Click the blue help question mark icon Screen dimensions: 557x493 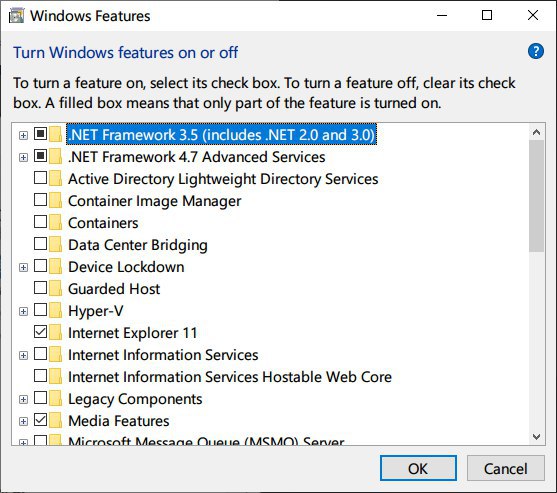(x=535, y=52)
